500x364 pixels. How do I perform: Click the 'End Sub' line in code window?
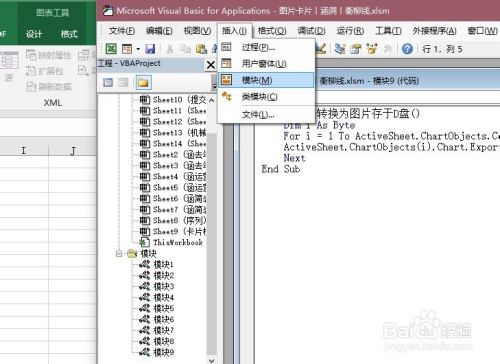click(x=281, y=169)
